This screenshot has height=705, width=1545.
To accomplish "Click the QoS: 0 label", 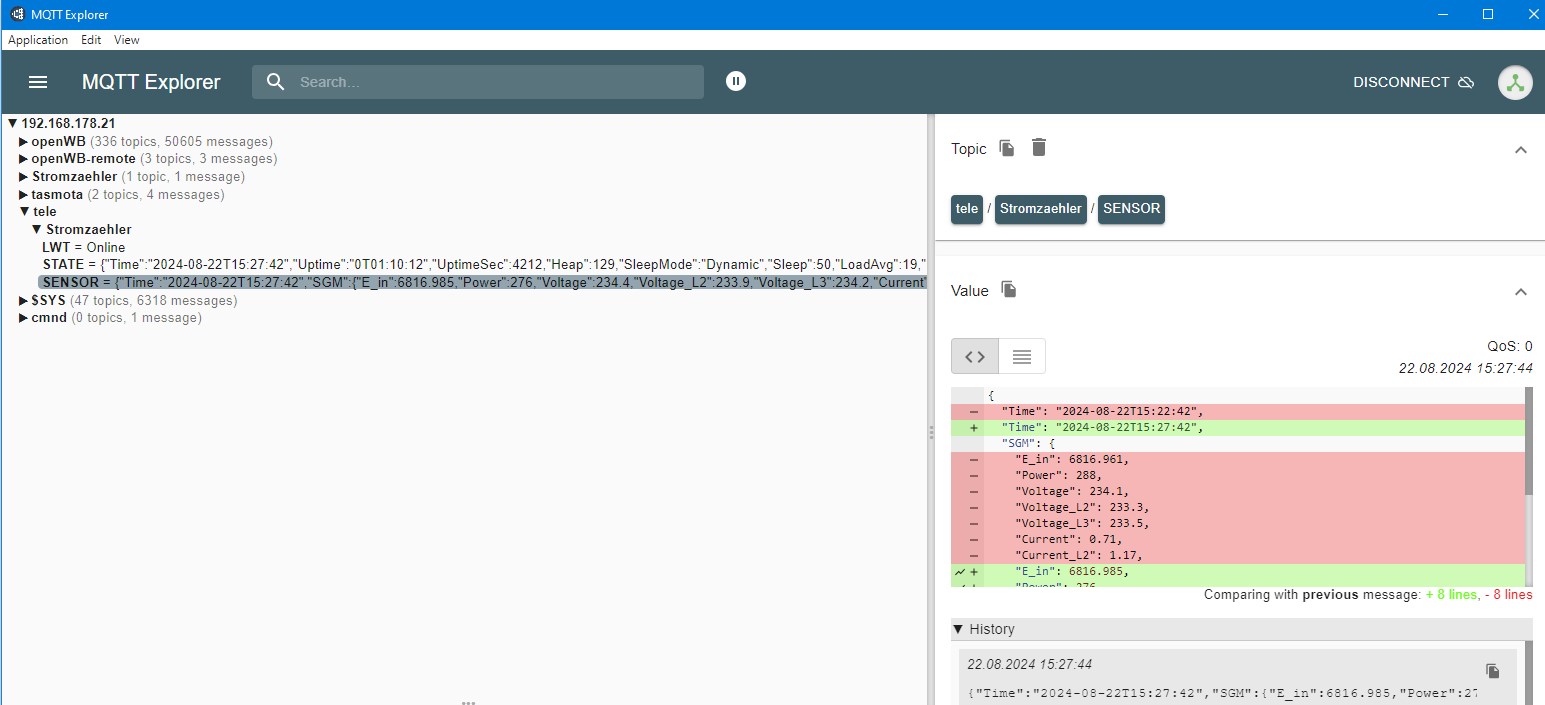I will tap(1510, 346).
